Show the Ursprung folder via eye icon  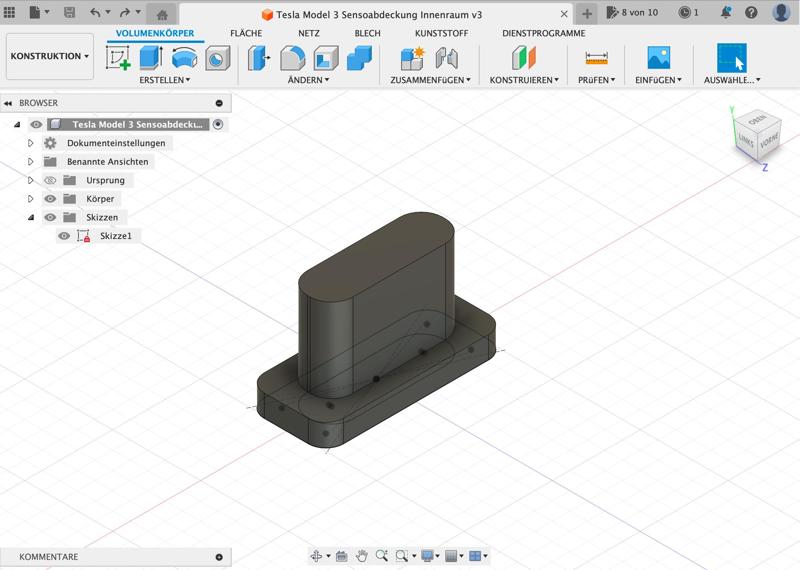click(x=50, y=181)
